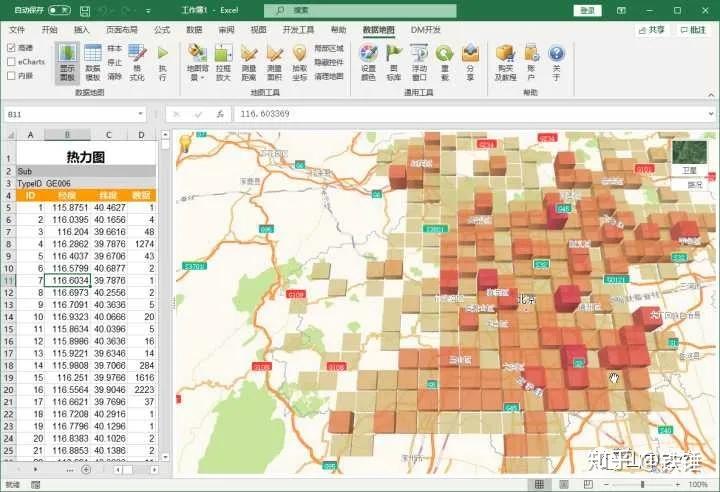Click the green 重载 reload icon
This screenshot has width=720, height=492.
pyautogui.click(x=444, y=63)
